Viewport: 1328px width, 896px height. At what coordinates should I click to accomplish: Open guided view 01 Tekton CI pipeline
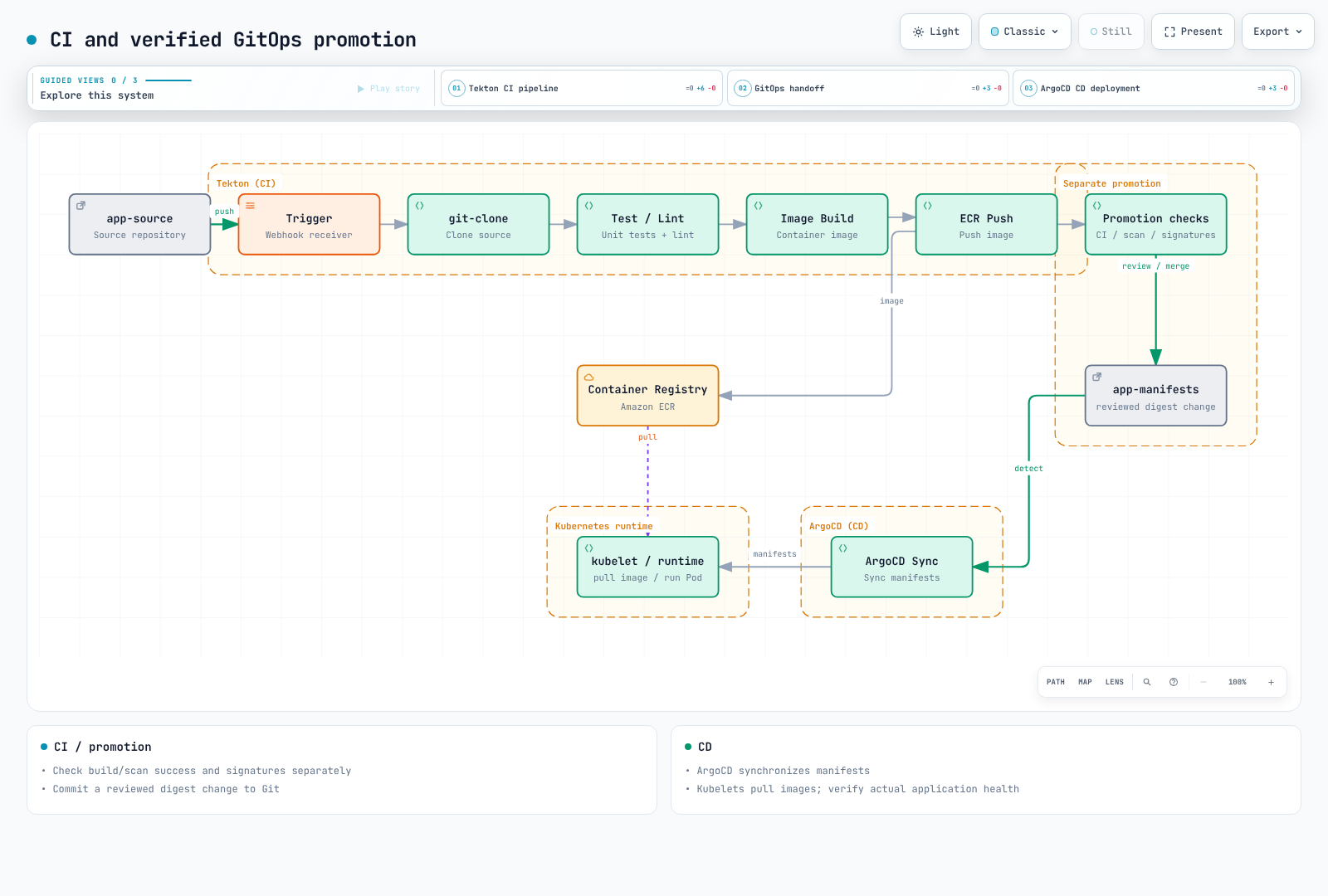tap(582, 88)
